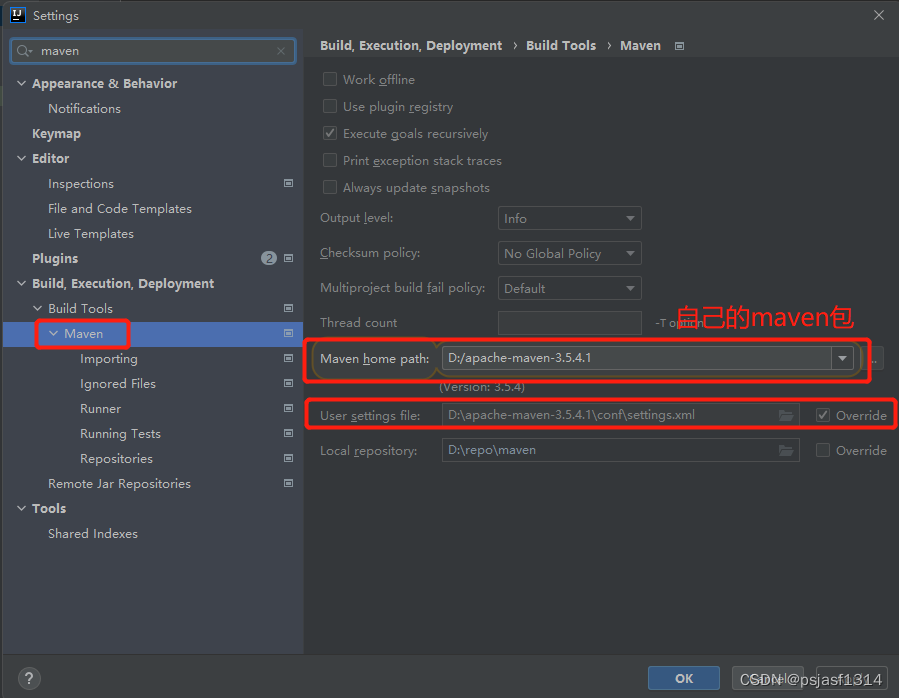Click project-level icon beside Remote Jar Repositories
899x698 pixels.
[x=288, y=483]
